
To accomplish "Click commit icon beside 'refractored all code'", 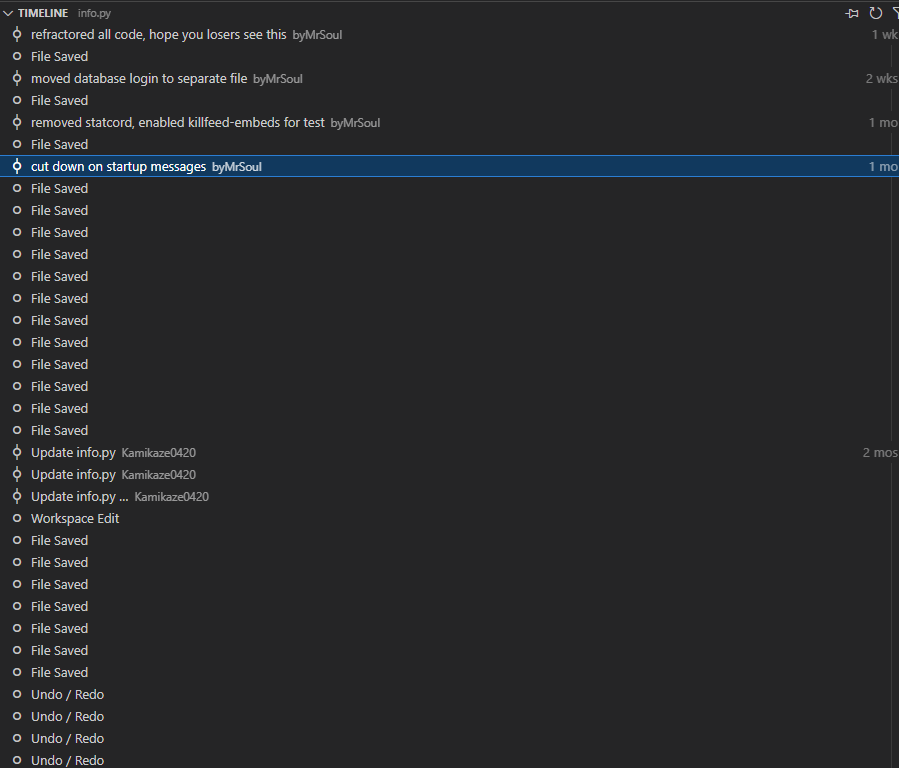I will 17,34.
